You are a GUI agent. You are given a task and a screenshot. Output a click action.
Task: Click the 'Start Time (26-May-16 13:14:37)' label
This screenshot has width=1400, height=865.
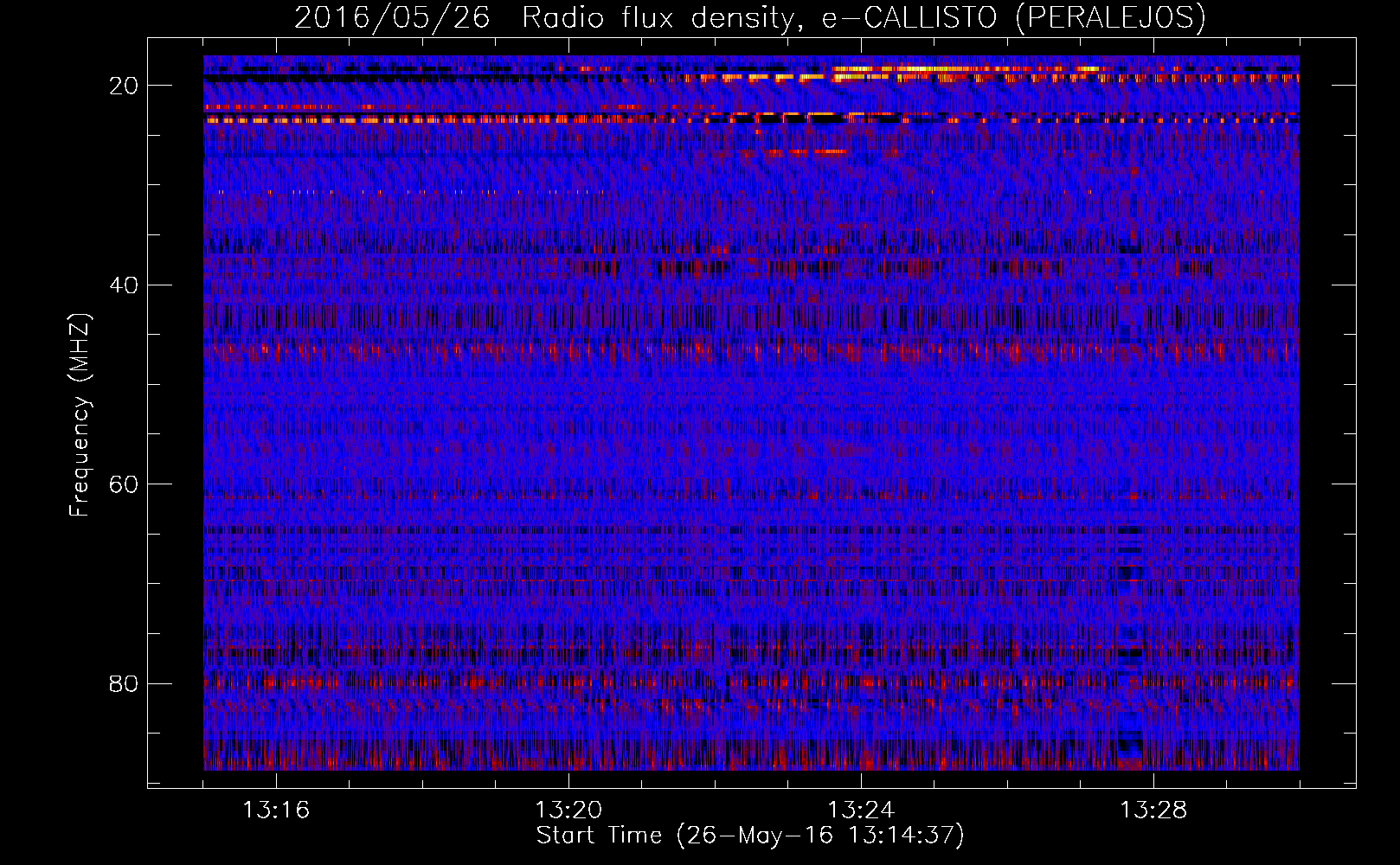click(750, 836)
